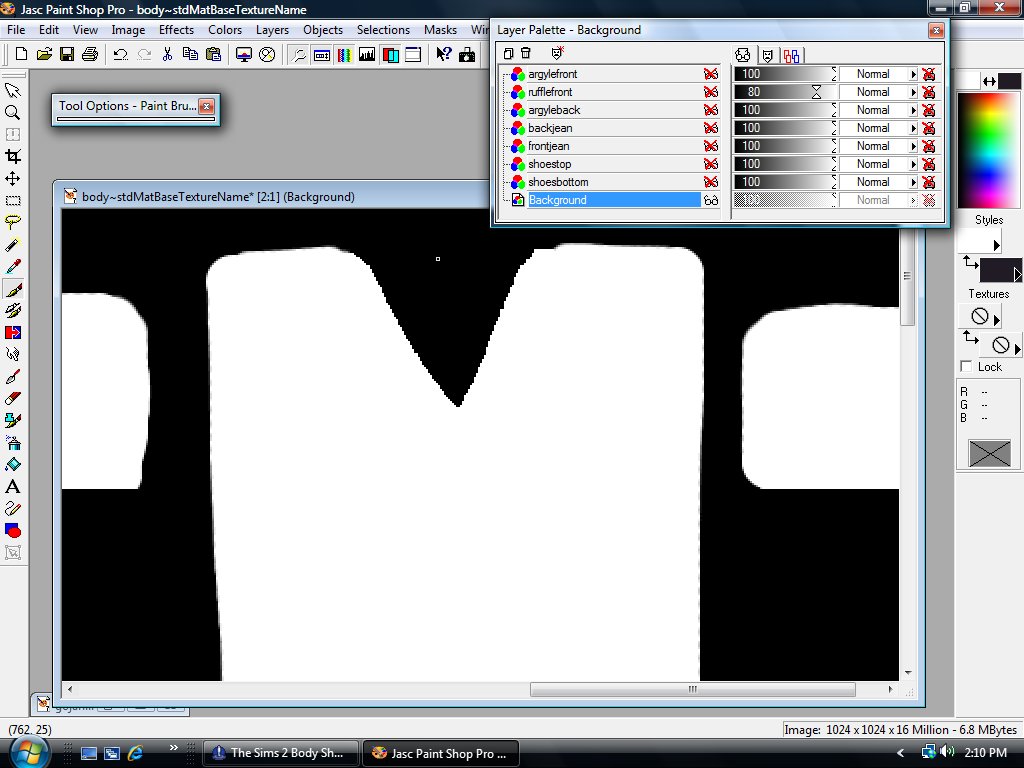Click the Save icon in the toolbar
1024x768 pixels.
tap(67, 54)
